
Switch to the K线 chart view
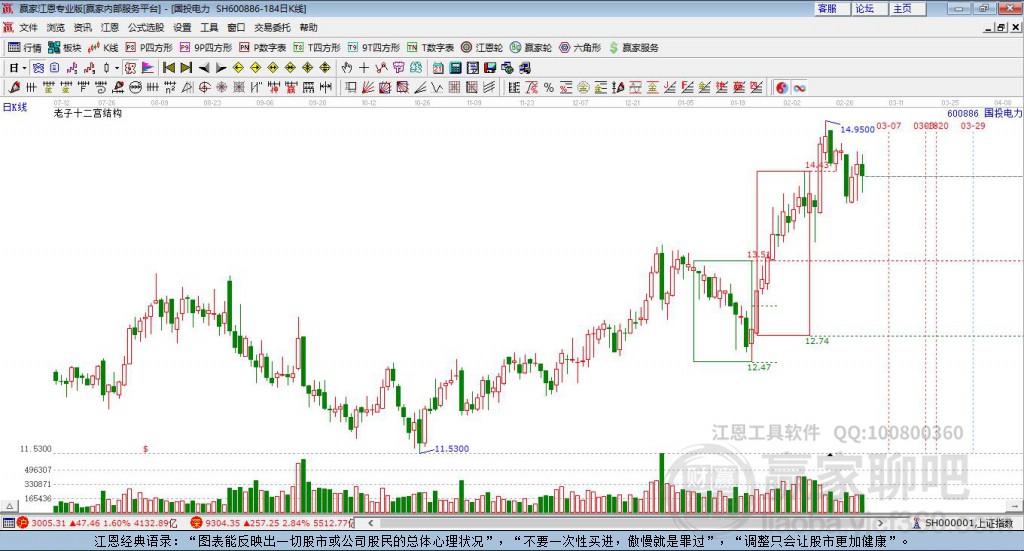pyautogui.click(x=103, y=48)
